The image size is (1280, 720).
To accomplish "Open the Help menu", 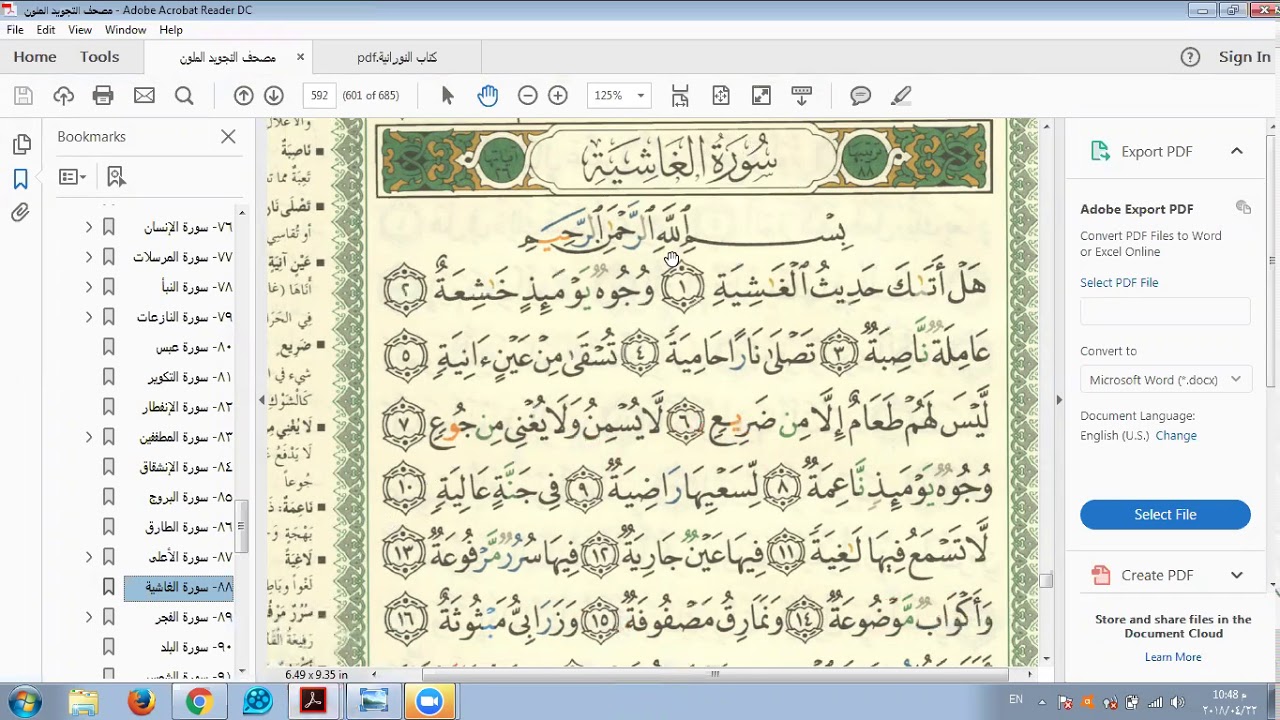I will (171, 30).
